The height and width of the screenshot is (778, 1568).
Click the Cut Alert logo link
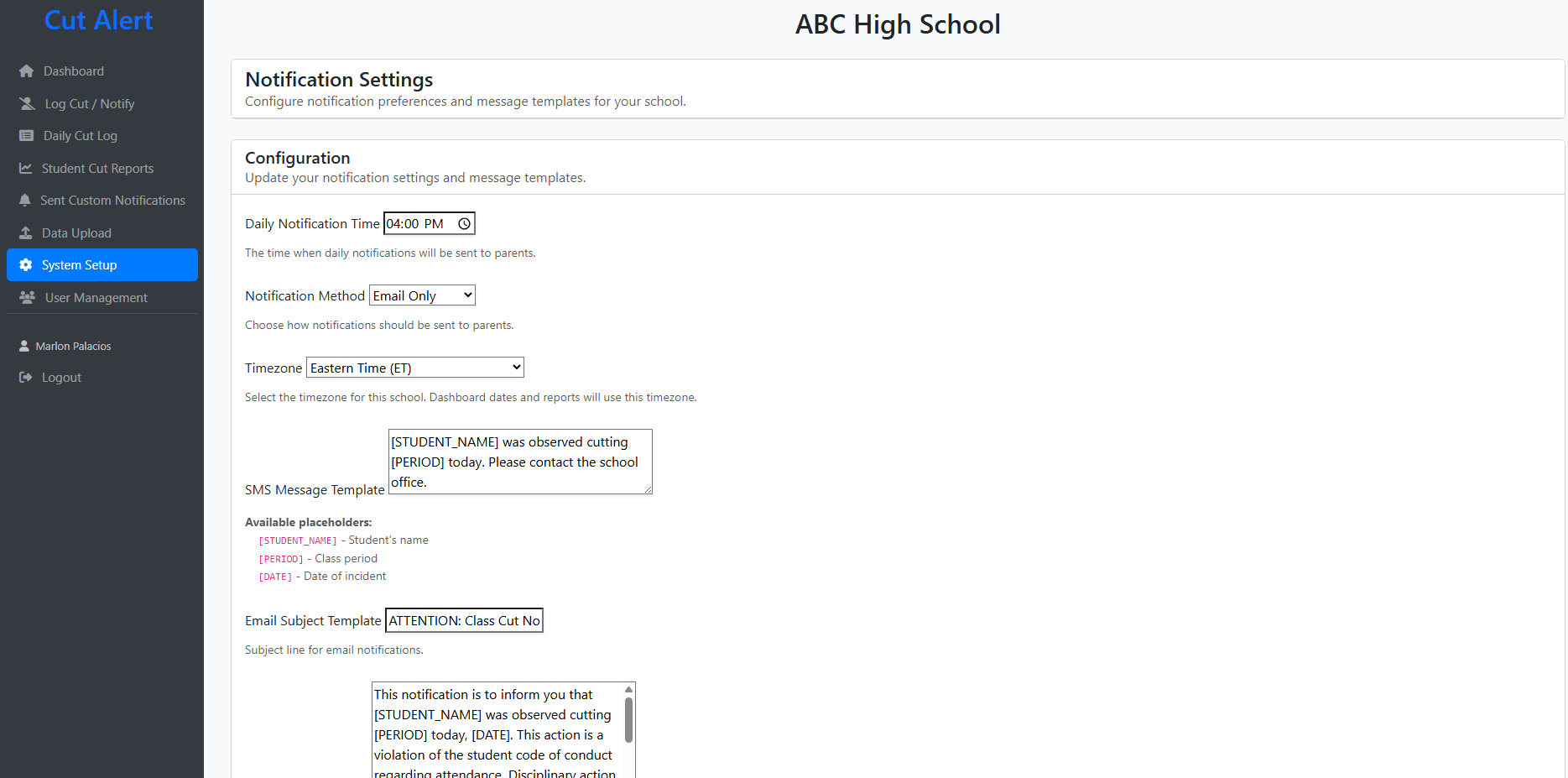click(98, 20)
